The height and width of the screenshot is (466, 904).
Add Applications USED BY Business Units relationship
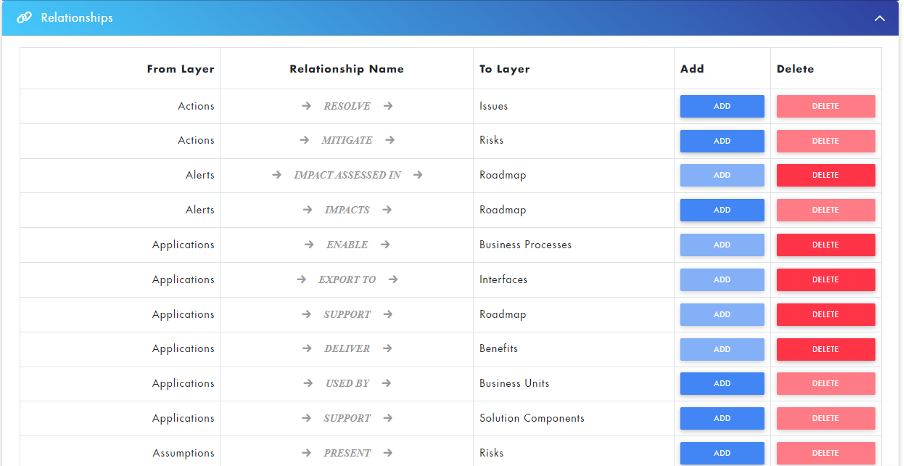[x=722, y=383]
